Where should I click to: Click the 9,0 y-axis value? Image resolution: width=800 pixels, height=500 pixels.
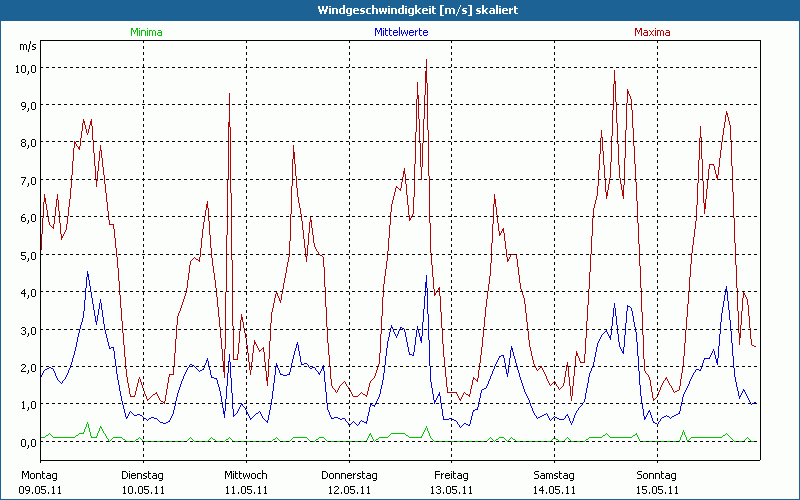(x=29, y=106)
